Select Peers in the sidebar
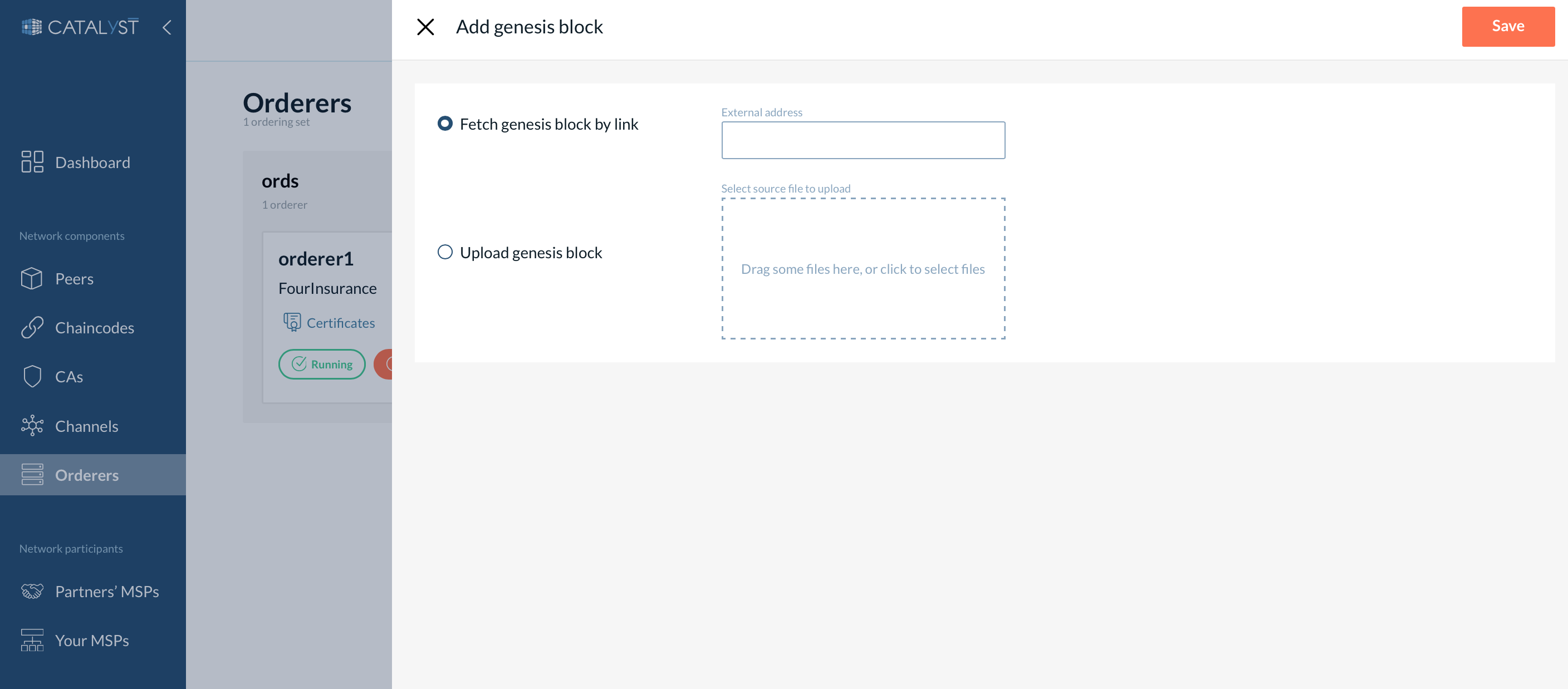1568x689 pixels. click(x=73, y=278)
